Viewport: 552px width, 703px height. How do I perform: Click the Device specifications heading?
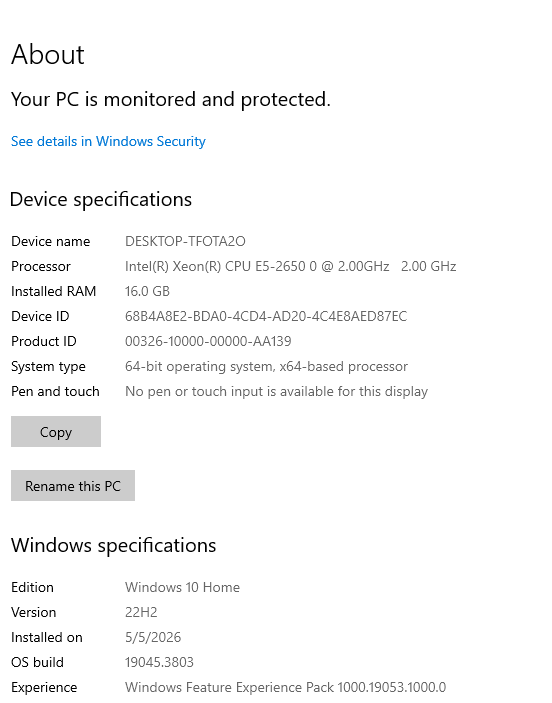[x=101, y=200]
